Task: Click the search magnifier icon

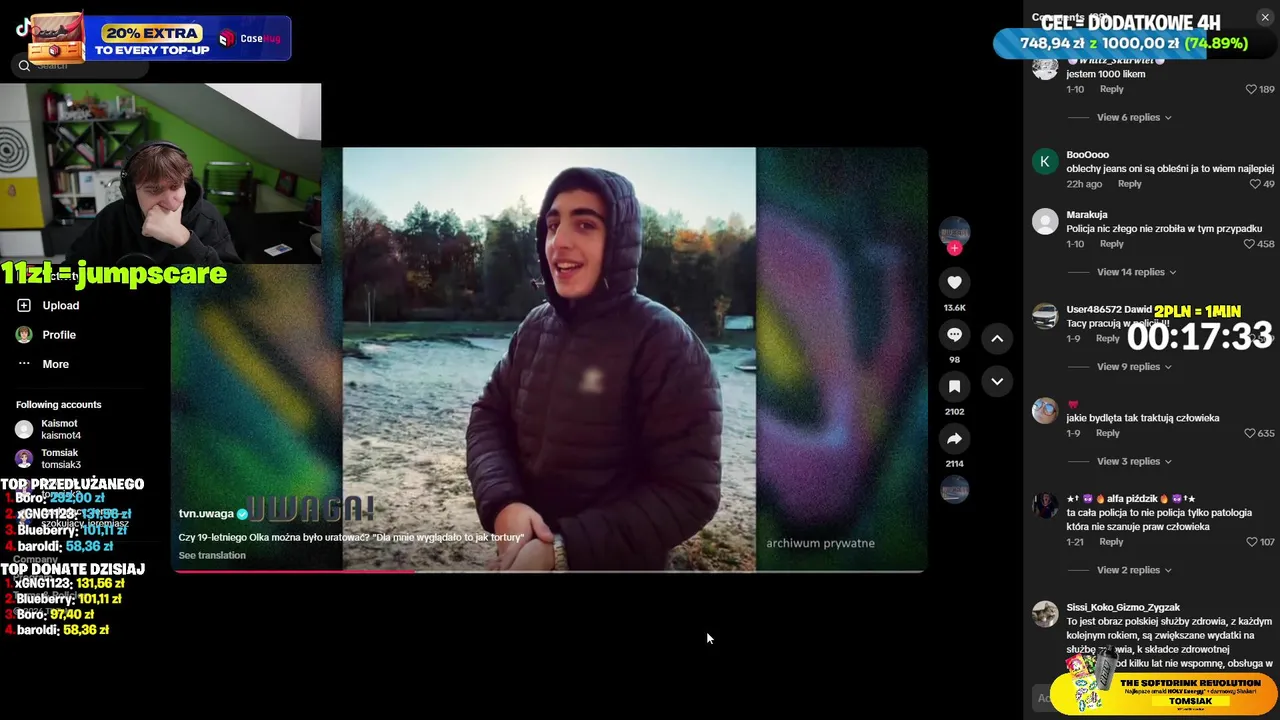Action: tap(24, 66)
